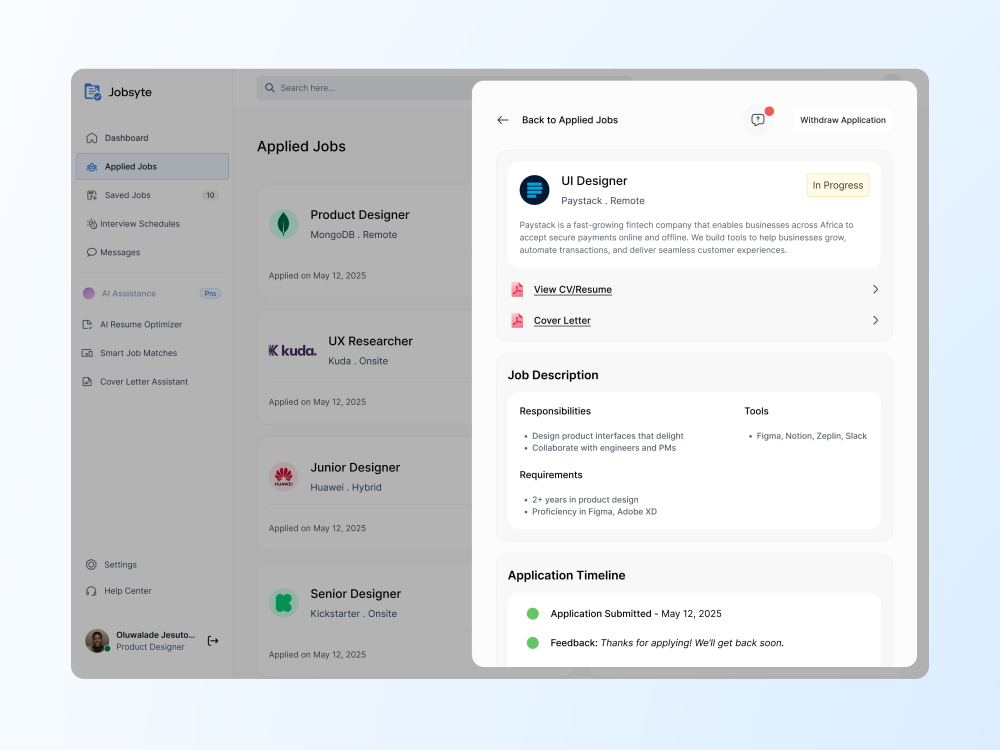
Task: Open the Senior Designer Kickstarter job card
Action: (365, 620)
